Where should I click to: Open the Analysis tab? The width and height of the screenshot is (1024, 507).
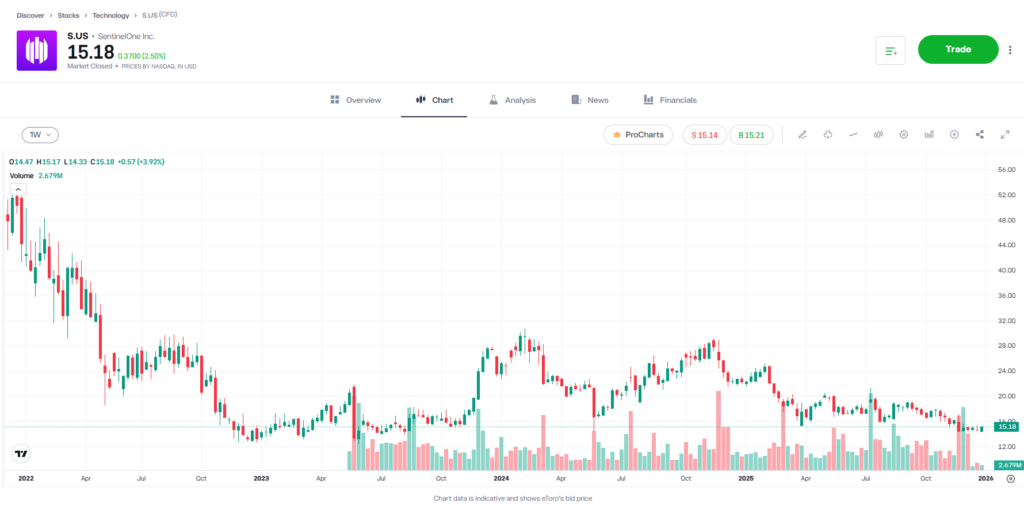(x=512, y=100)
